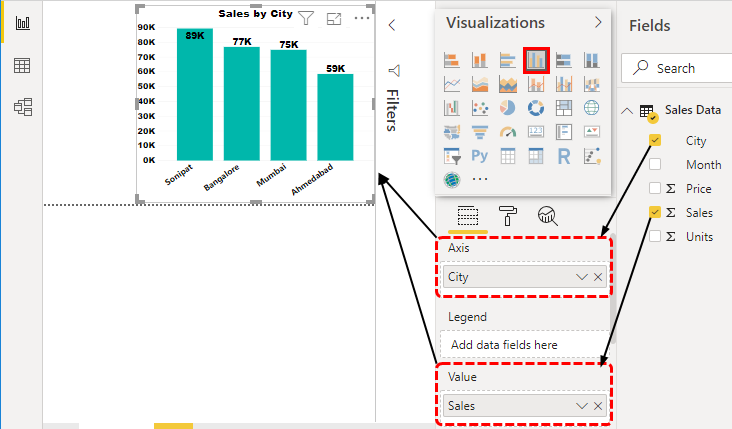Viewport: 732px width, 429px height.
Task: Add a Slicer visual
Action: click(451, 156)
